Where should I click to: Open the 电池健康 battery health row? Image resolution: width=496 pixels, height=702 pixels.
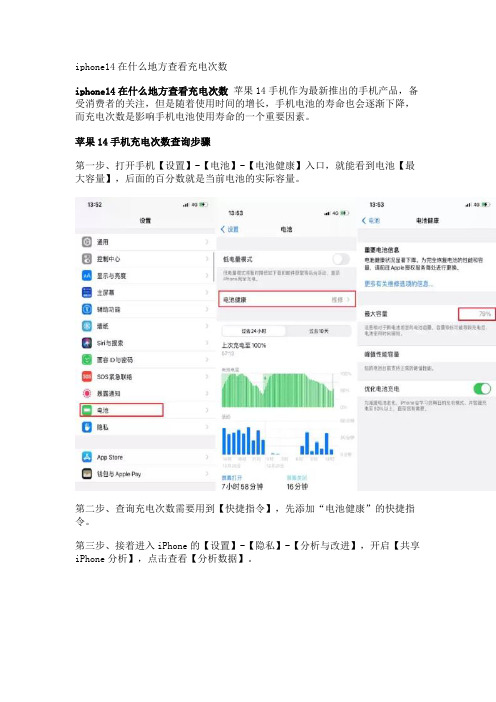[287, 300]
